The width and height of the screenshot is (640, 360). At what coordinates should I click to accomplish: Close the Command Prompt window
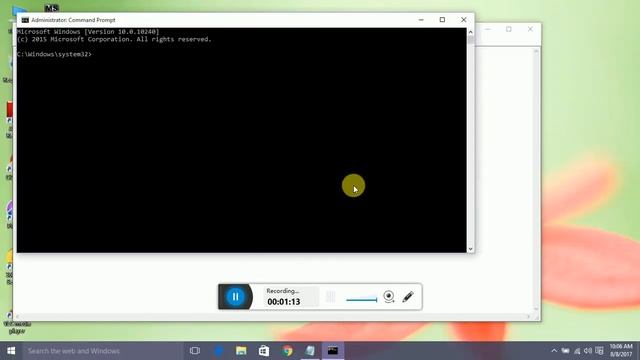[x=464, y=20]
